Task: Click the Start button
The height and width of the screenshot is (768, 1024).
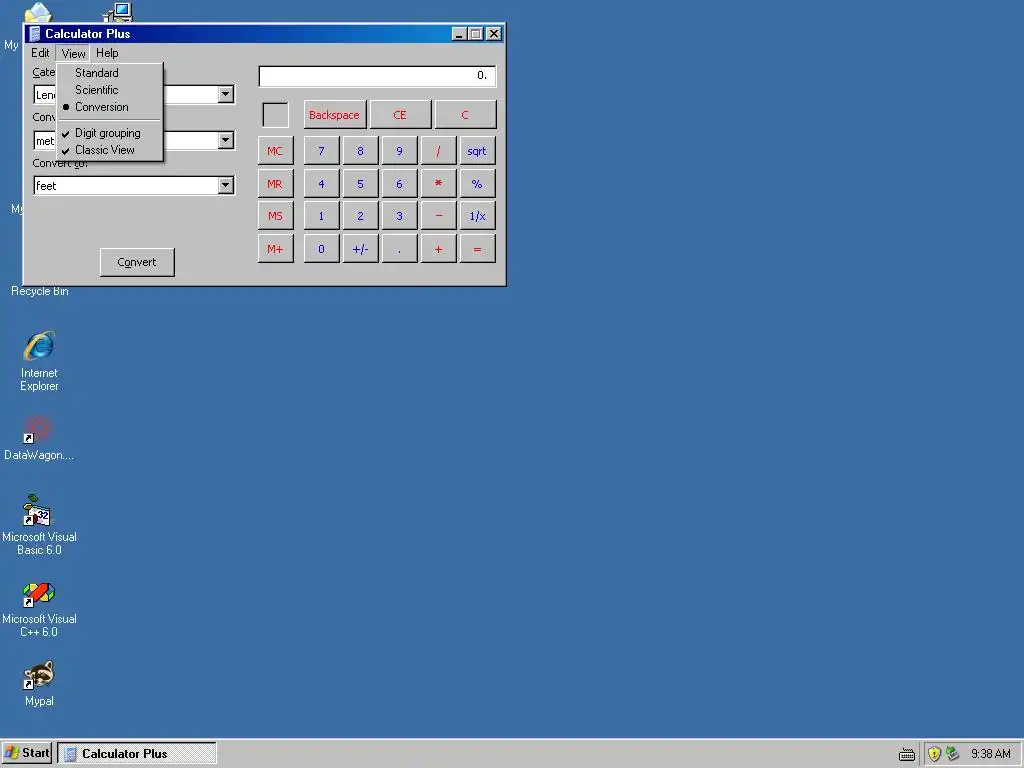Action: coord(27,753)
